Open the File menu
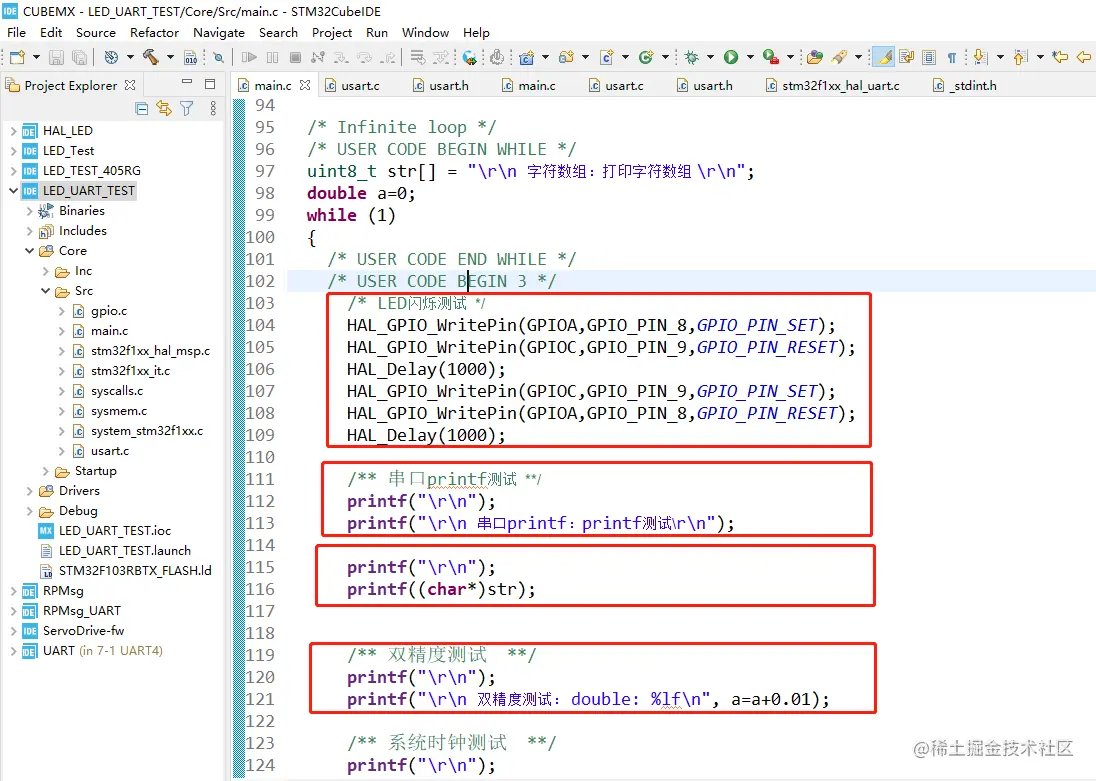 tap(16, 33)
